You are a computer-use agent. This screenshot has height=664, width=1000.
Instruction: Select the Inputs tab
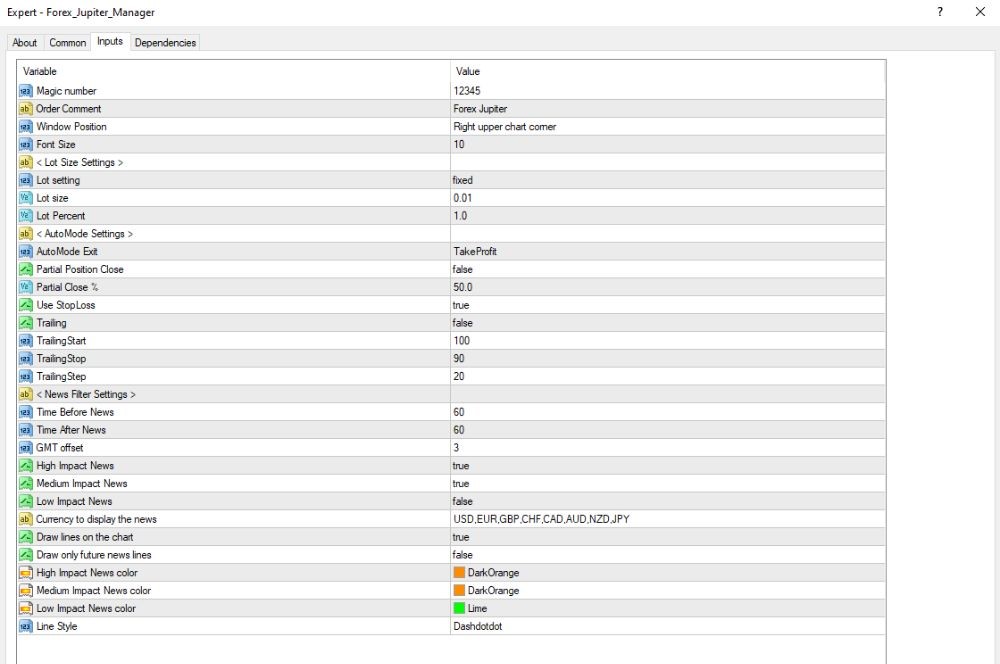(110, 41)
